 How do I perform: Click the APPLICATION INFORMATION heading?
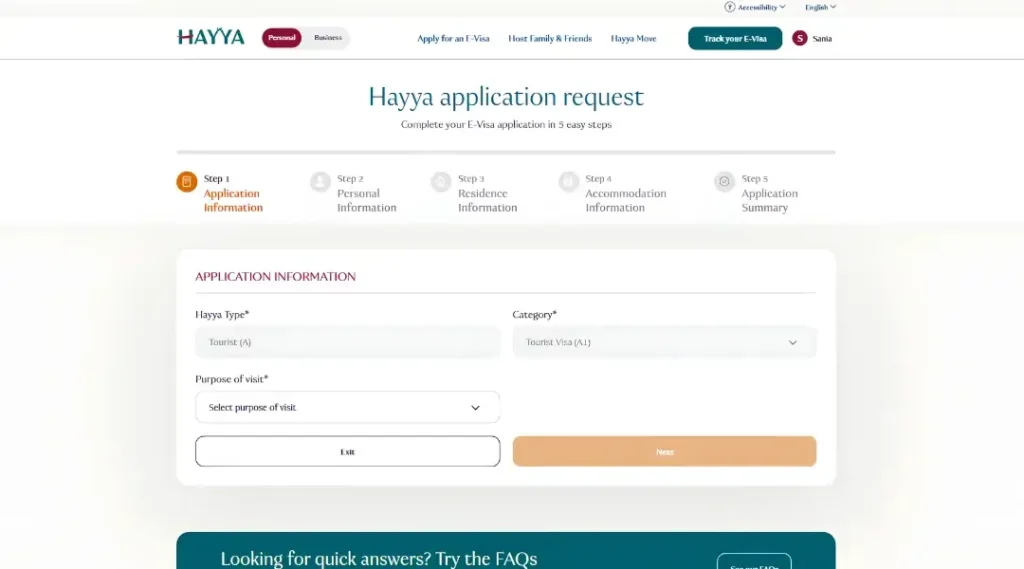(x=276, y=276)
